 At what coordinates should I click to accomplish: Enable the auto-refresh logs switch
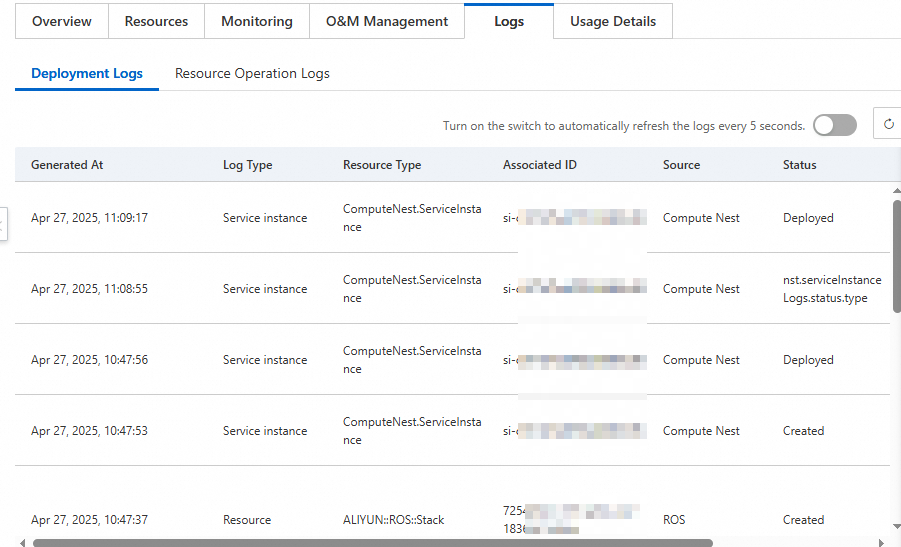pyautogui.click(x=834, y=125)
